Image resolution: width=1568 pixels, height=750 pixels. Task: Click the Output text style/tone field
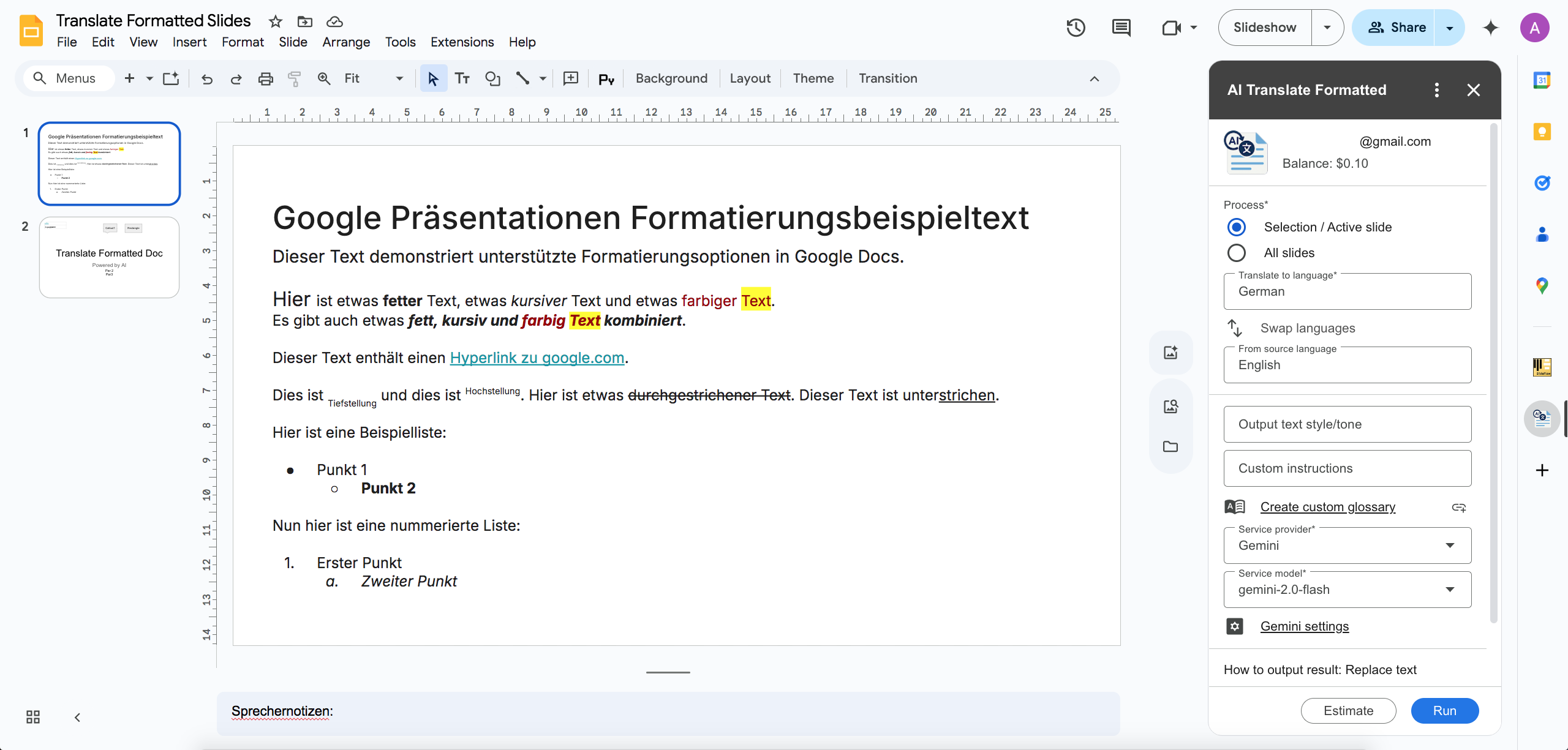pos(1347,424)
